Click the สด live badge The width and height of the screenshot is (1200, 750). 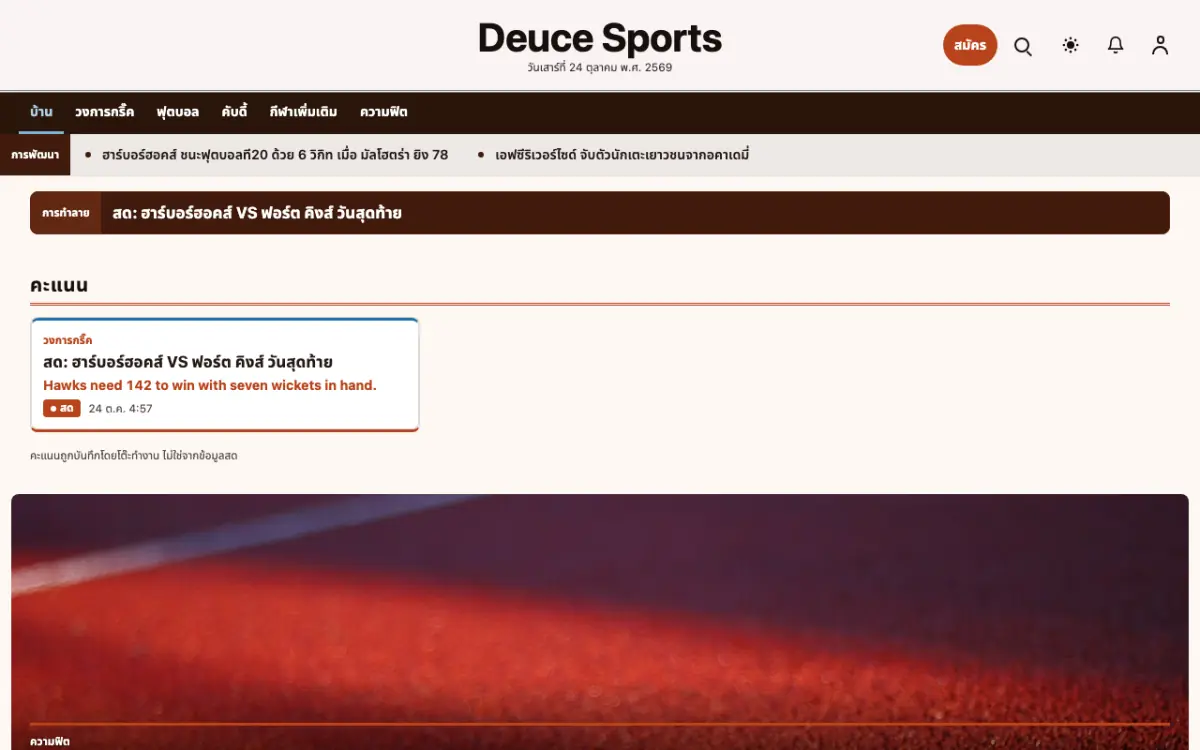coord(62,408)
